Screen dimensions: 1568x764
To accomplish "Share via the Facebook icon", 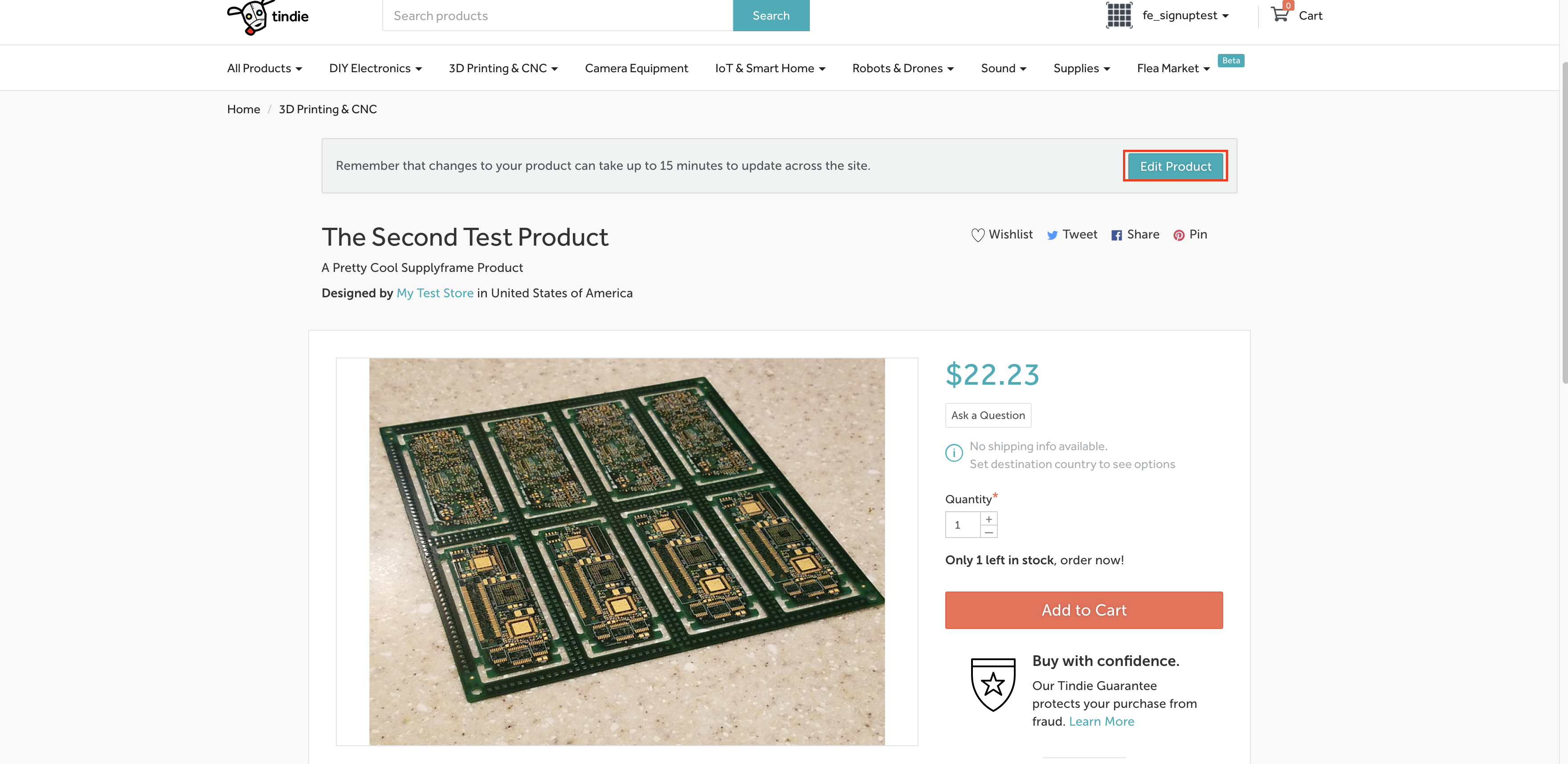I will click(1116, 235).
